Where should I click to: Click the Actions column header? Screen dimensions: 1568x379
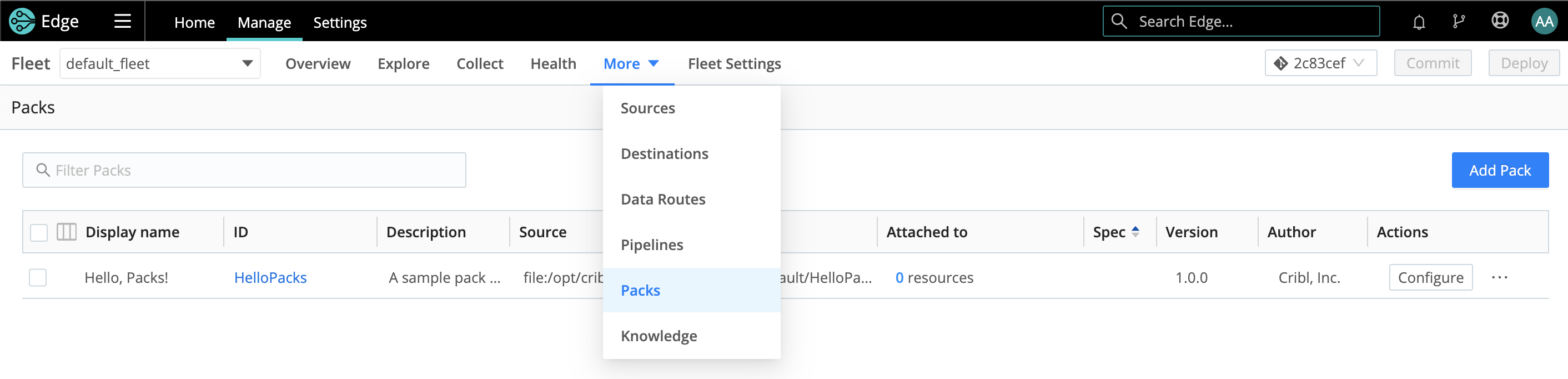[1402, 232]
